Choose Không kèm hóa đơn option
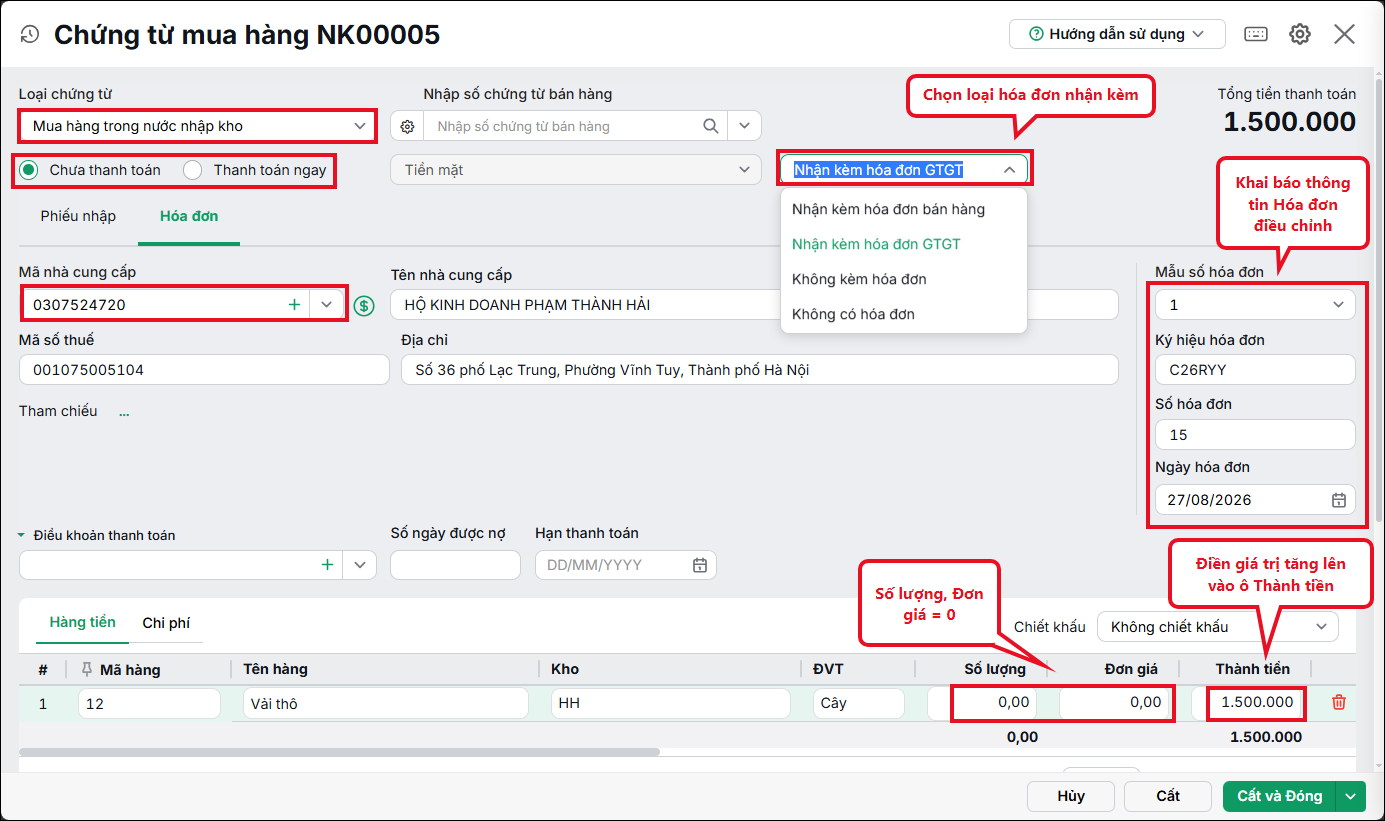Image resolution: width=1385 pixels, height=821 pixels. (x=859, y=279)
